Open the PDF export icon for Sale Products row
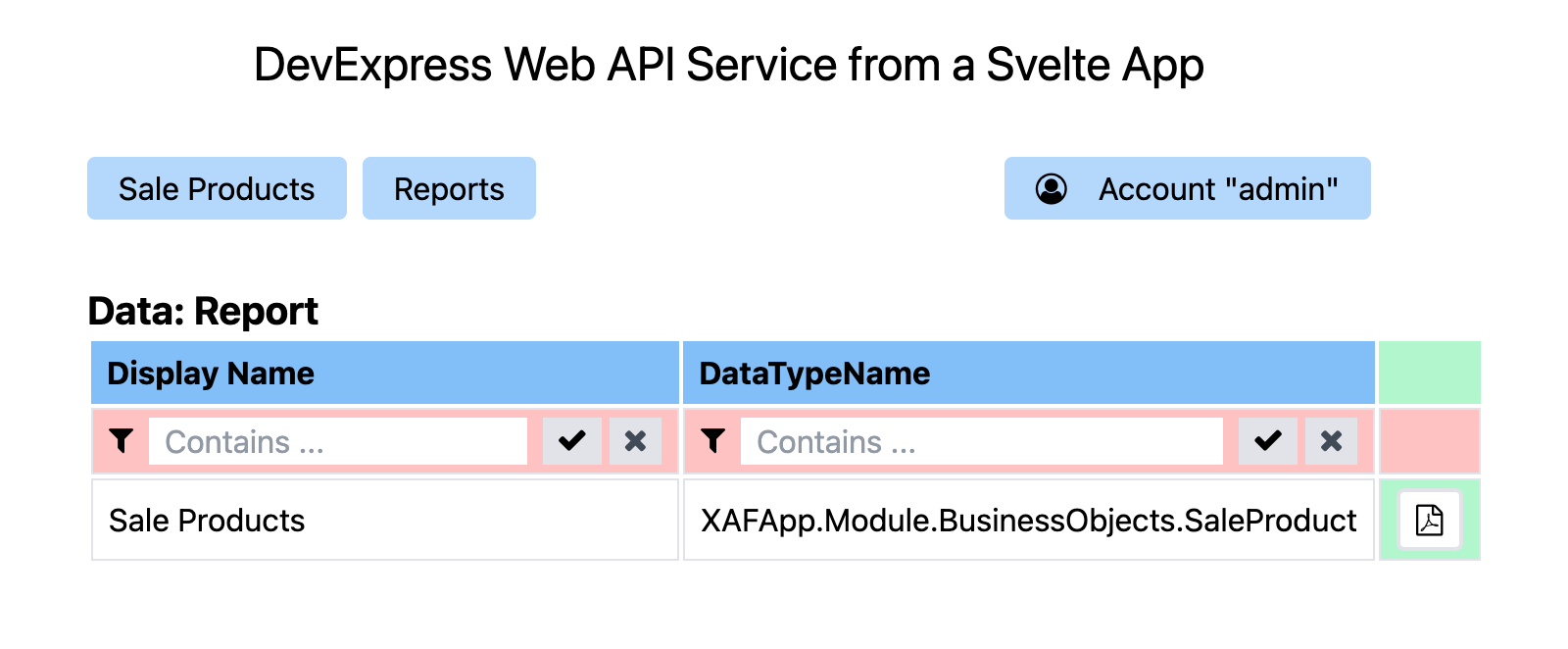Image resolution: width=1568 pixels, height=649 pixels. (x=1430, y=520)
